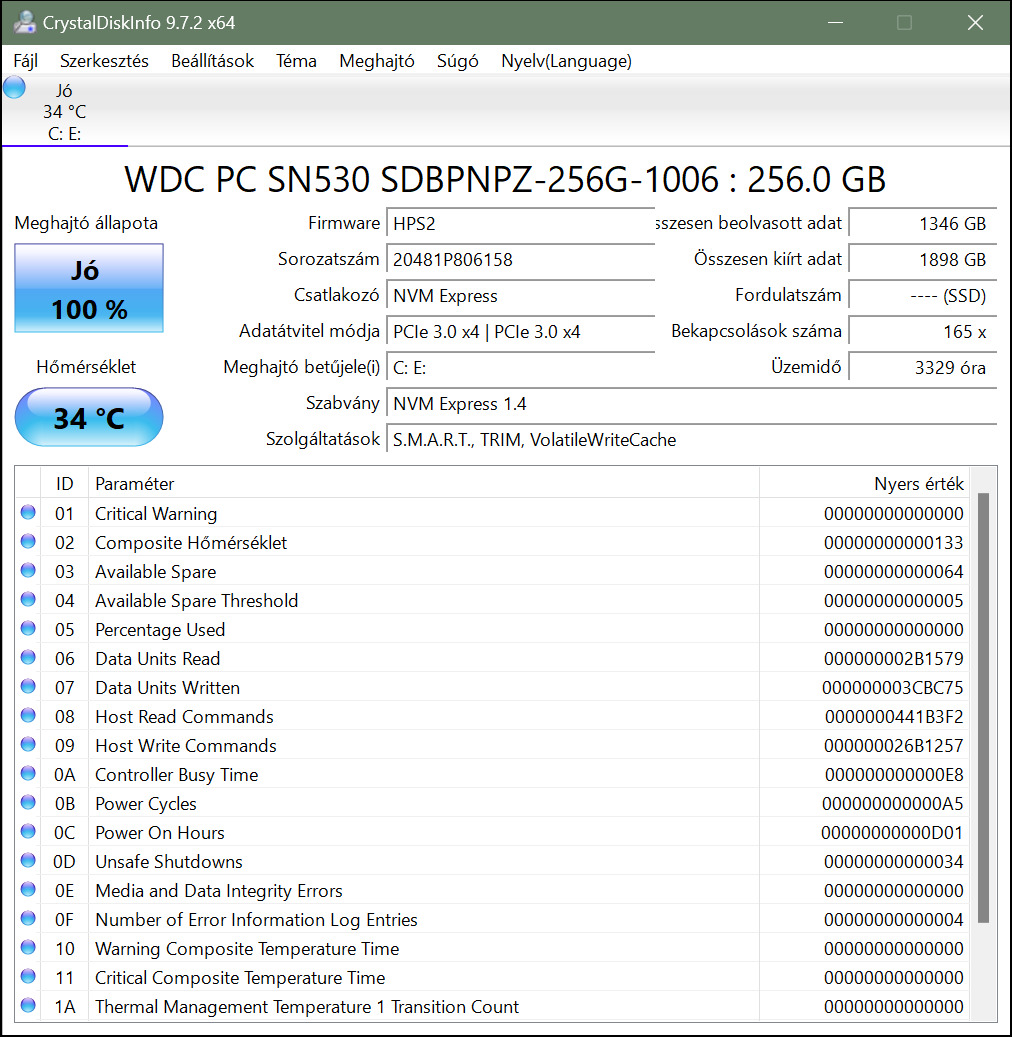Click the Hőmérséklet label
Screen dimensions: 1012x1037
click(86, 367)
